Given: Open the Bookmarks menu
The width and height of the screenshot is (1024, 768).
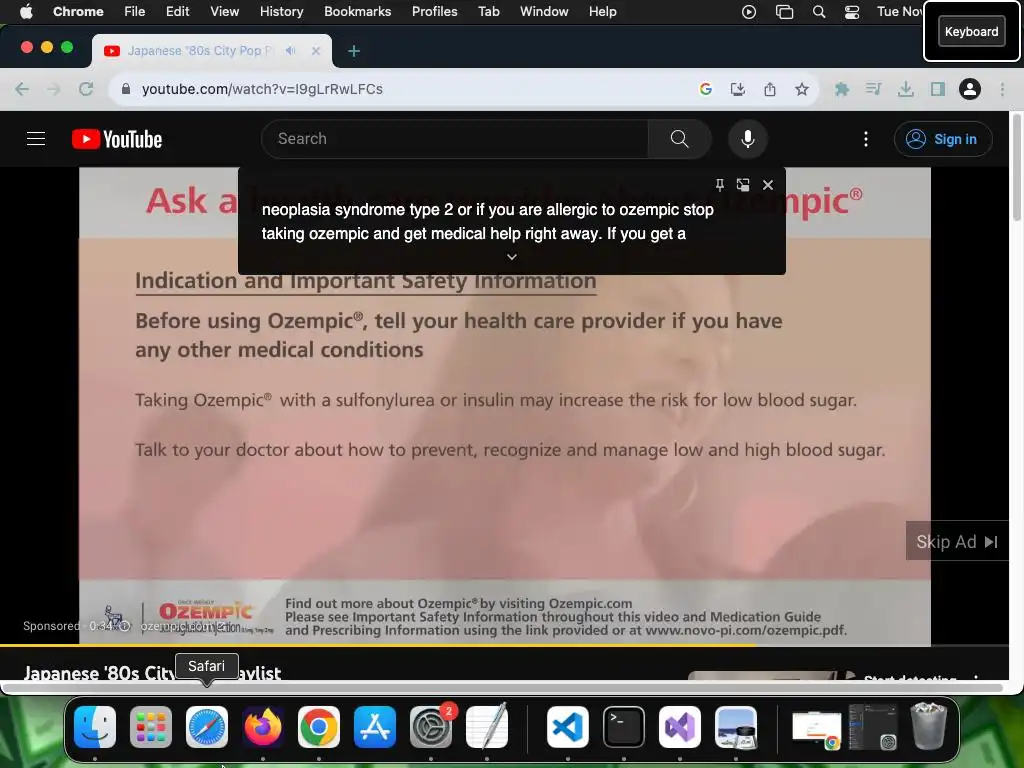Looking at the screenshot, I should tap(357, 11).
